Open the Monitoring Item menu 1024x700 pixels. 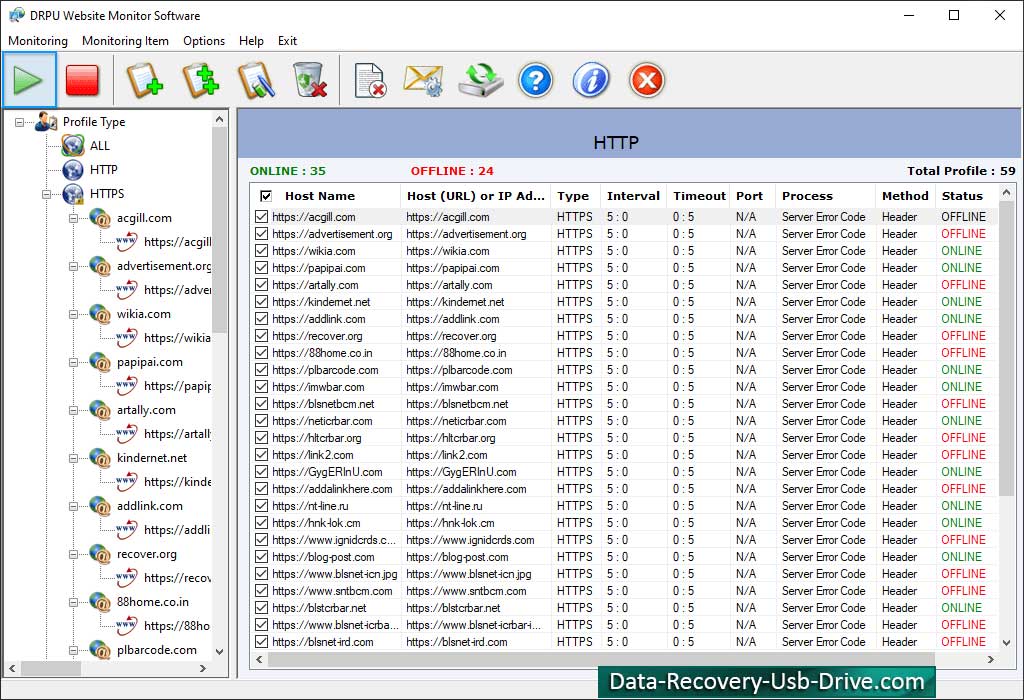125,40
